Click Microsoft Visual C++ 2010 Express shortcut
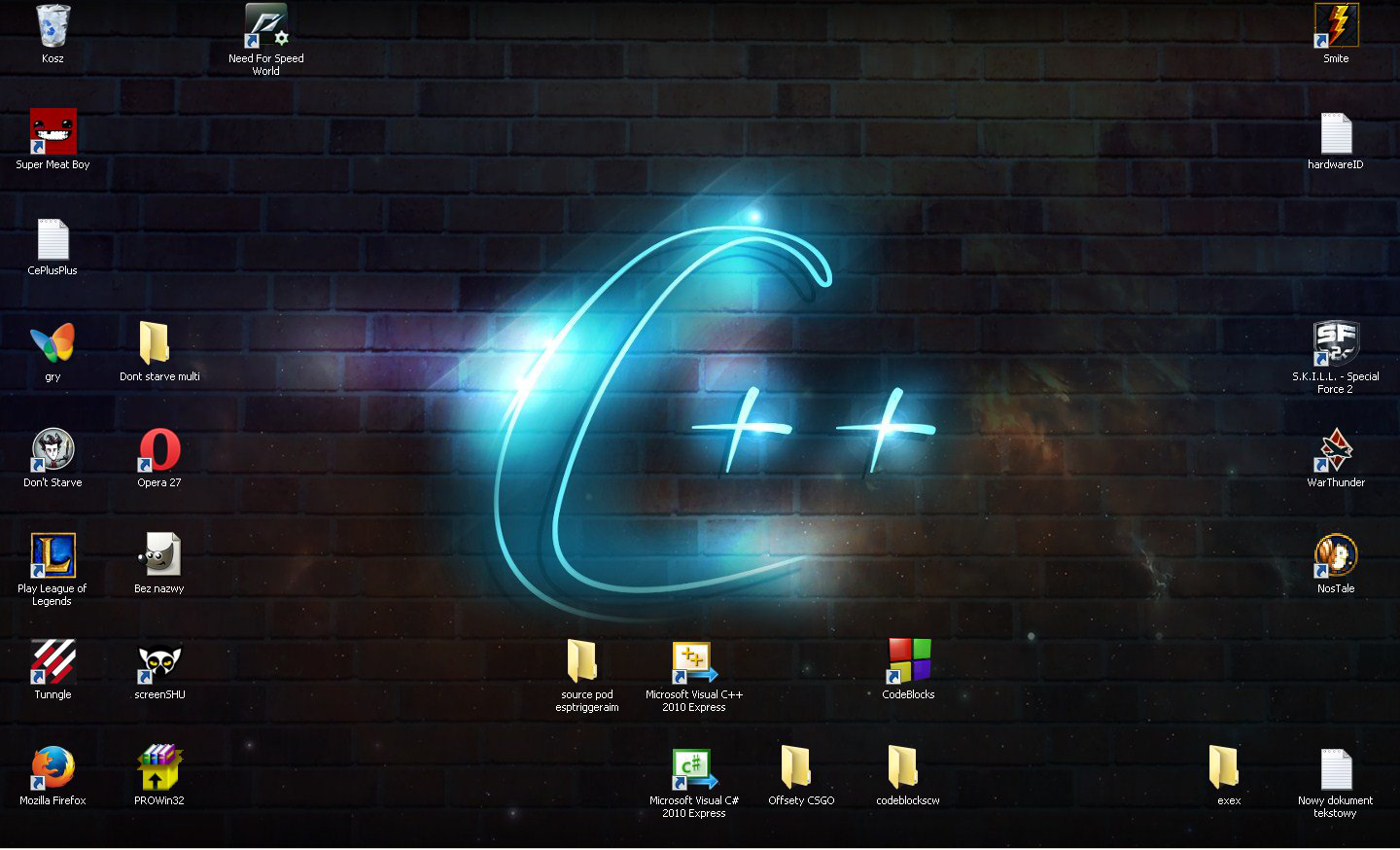Image resolution: width=1400 pixels, height=850 pixels. coord(694,661)
